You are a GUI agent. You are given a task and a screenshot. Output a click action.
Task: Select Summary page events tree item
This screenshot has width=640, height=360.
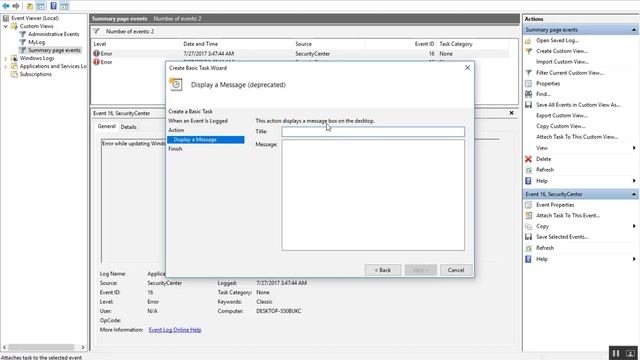coord(54,50)
